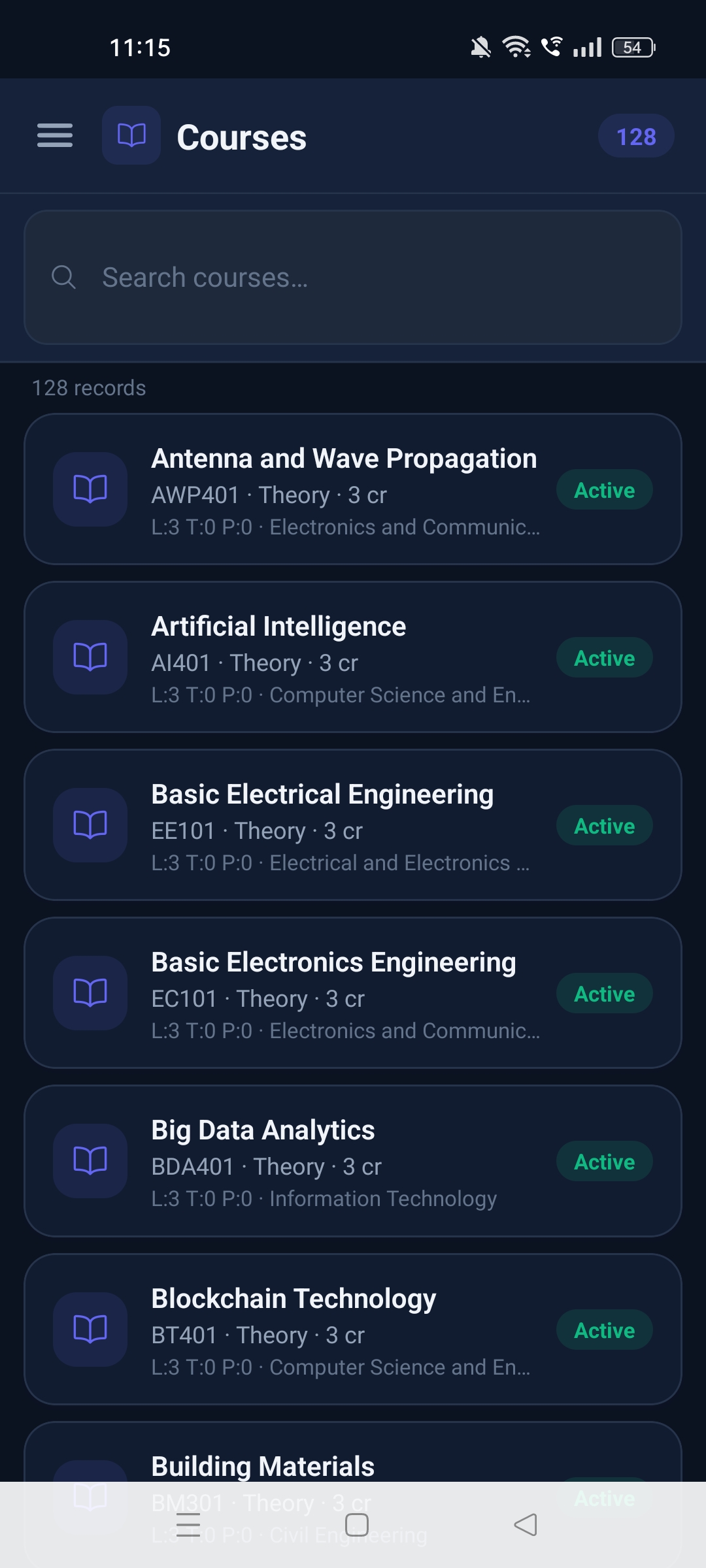Tap Active badge on Antenna and Wave Propagation
This screenshot has width=706, height=1568.
coord(604,490)
